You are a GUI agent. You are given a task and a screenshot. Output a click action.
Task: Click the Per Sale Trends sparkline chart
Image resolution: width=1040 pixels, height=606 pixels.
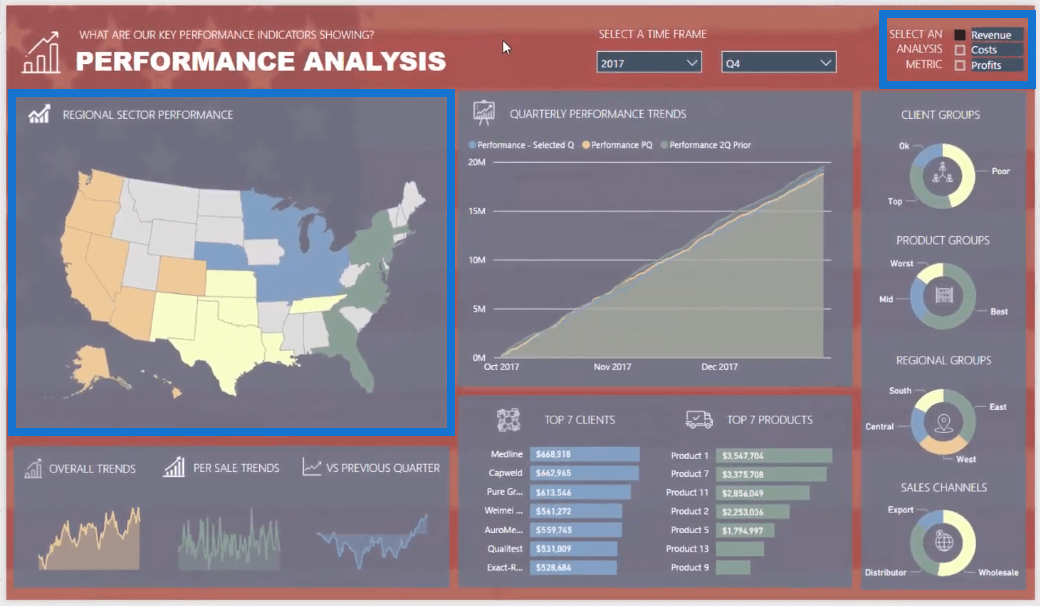[229, 538]
